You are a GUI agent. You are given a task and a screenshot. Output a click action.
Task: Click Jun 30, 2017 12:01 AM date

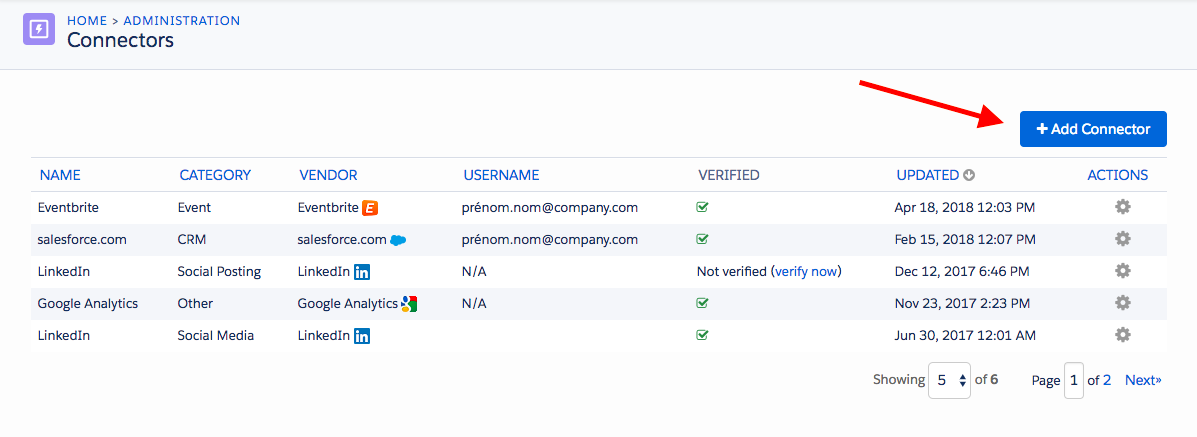click(965, 335)
